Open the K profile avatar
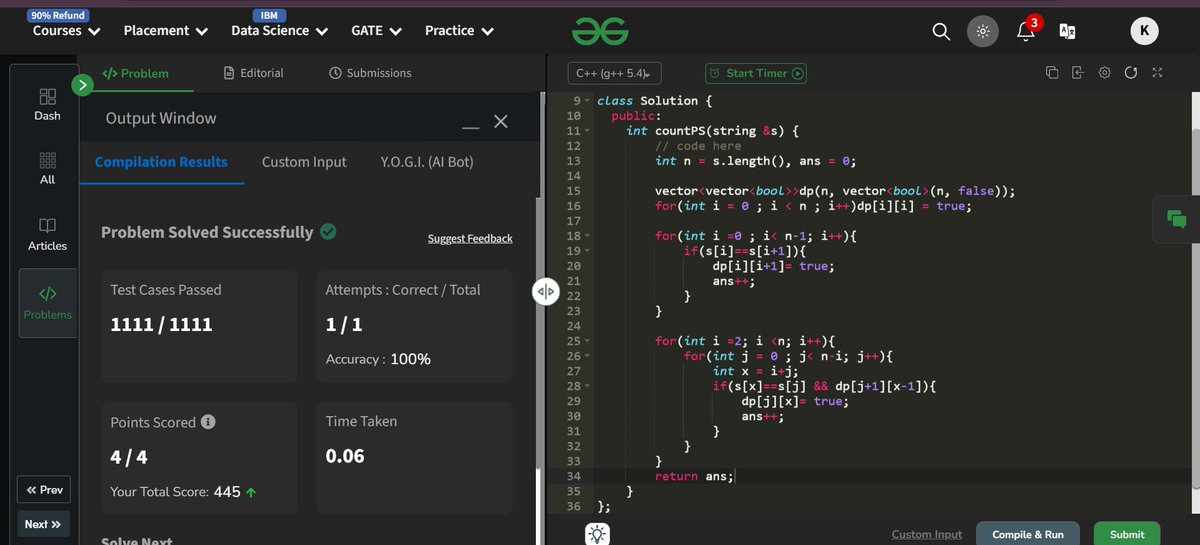1200x545 pixels. 1144,32
